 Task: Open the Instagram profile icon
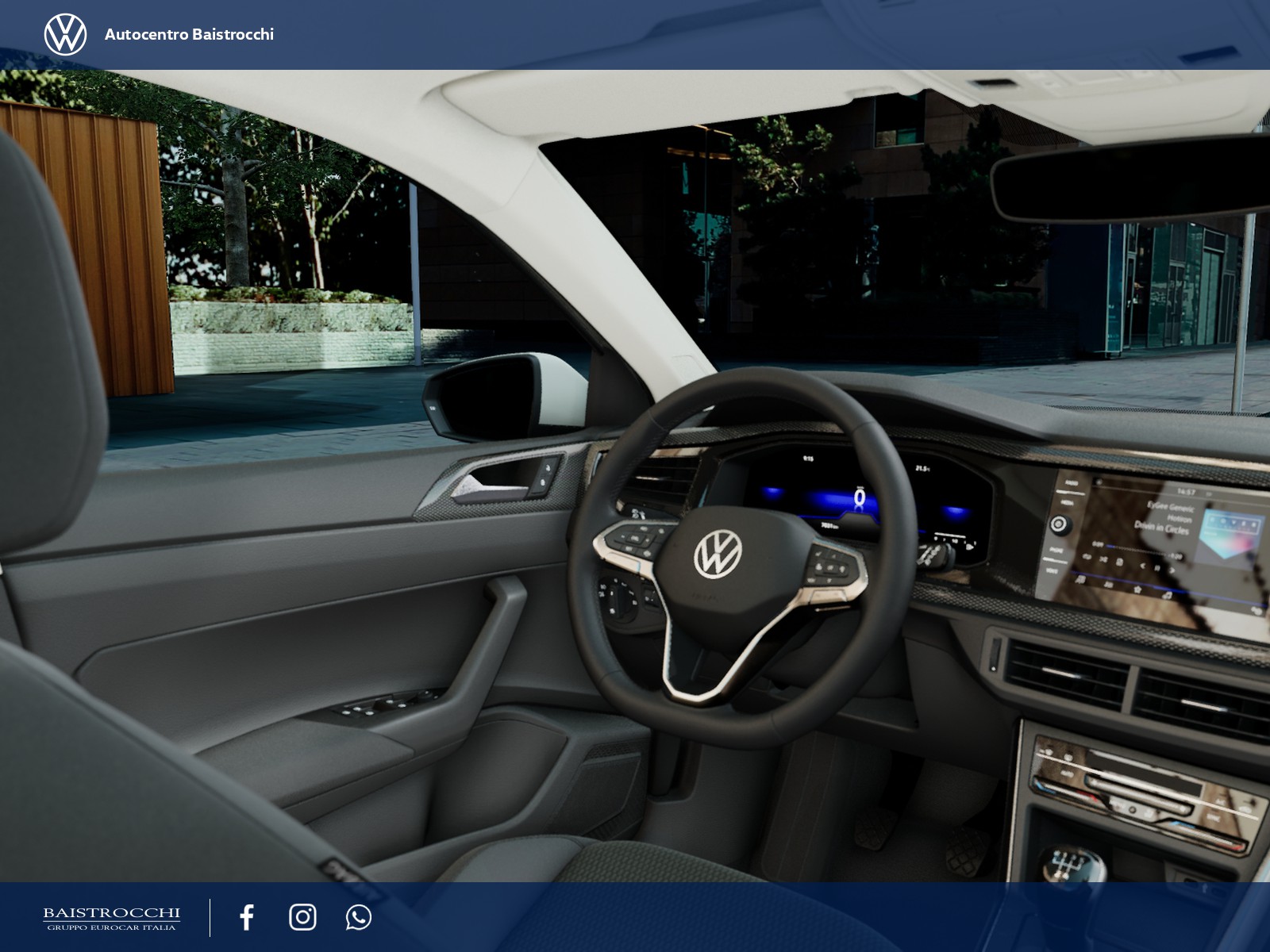(302, 917)
